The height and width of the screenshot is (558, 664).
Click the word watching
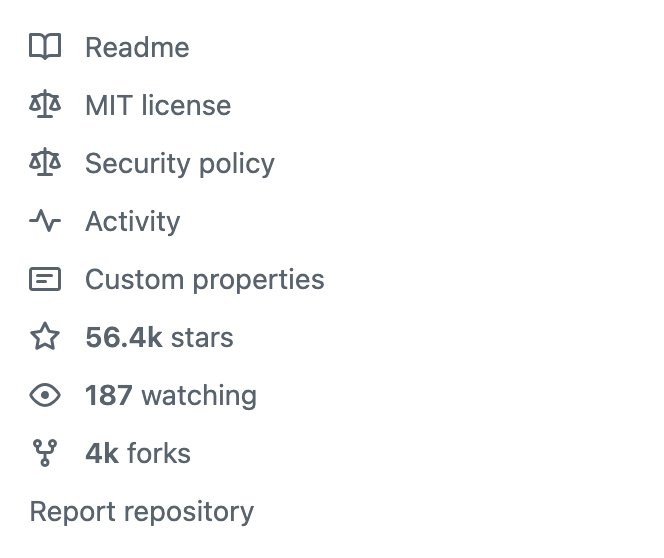pyautogui.click(x=199, y=395)
